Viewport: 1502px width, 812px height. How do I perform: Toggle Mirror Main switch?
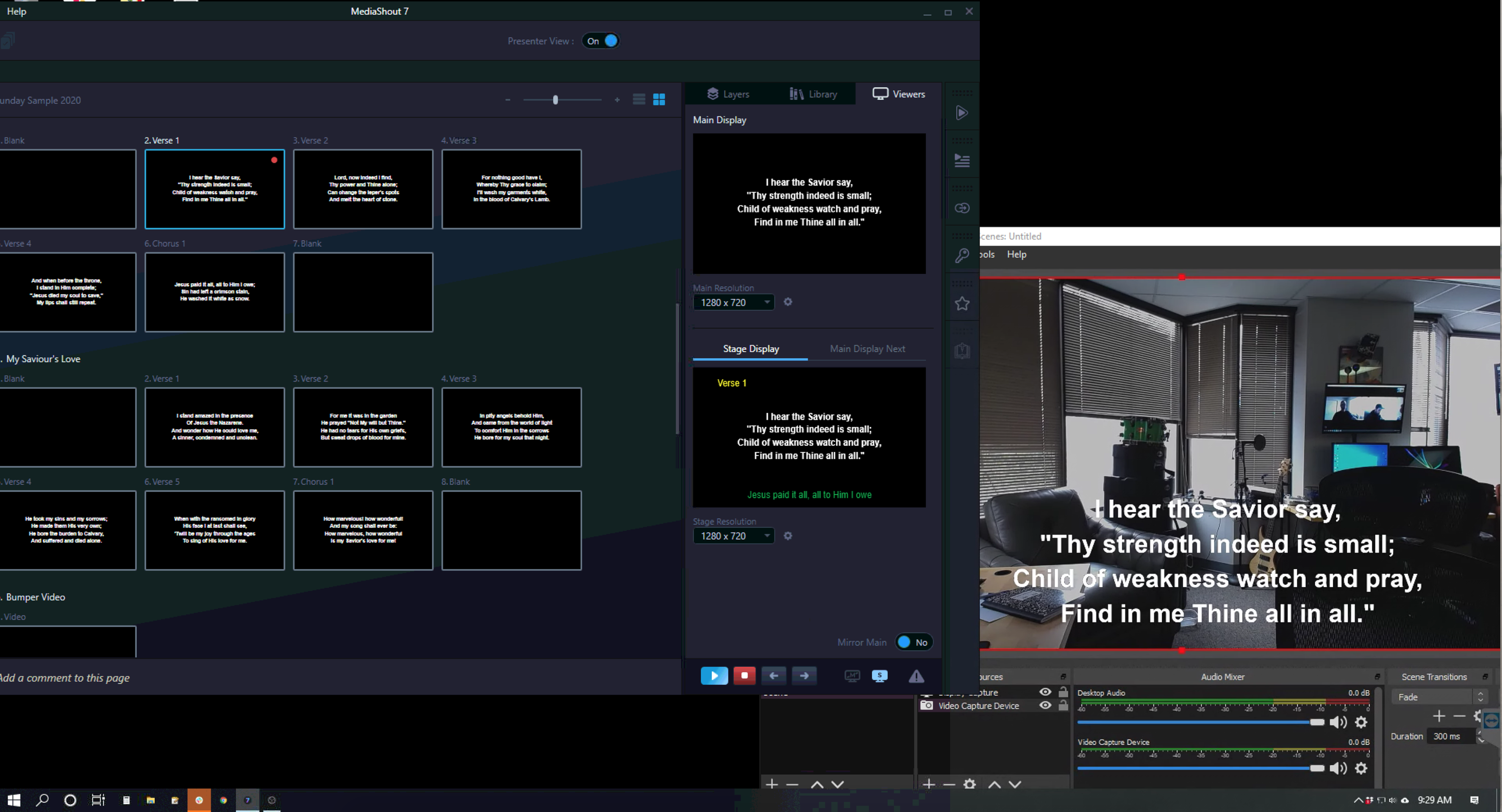(913, 642)
